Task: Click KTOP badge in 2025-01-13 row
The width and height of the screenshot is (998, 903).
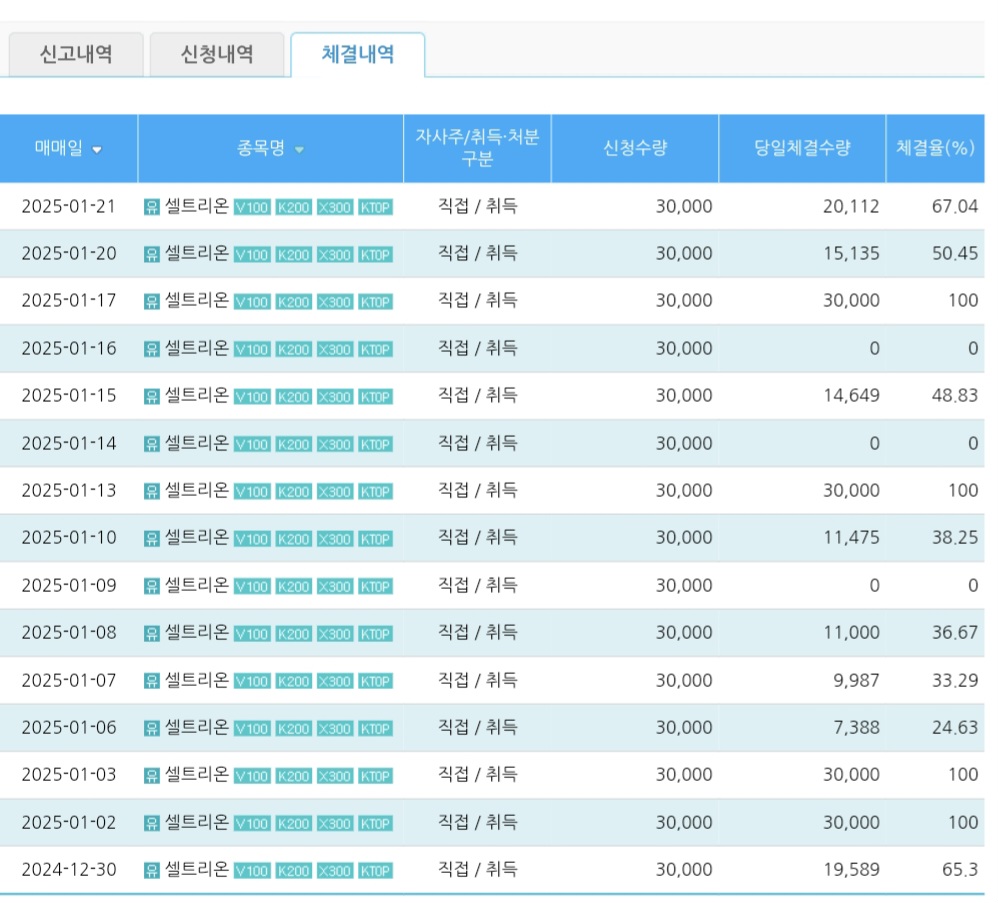Action: coord(376,492)
